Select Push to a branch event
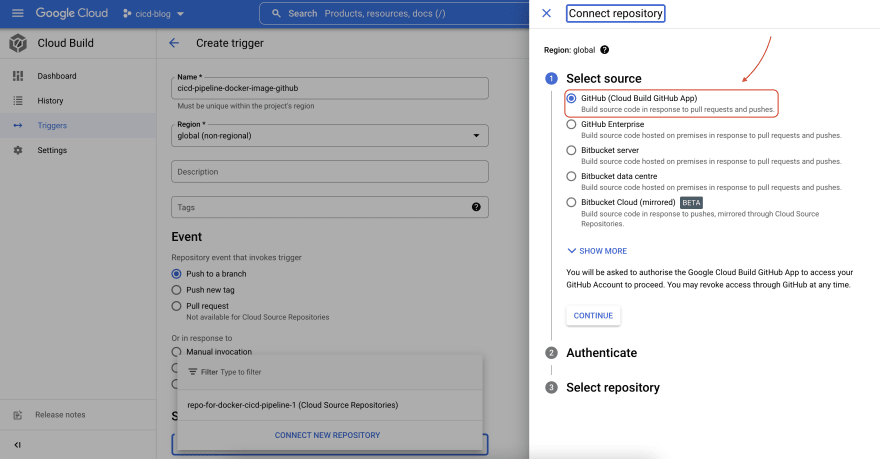Screen dimensions: 880x459 pyautogui.click(x=176, y=274)
